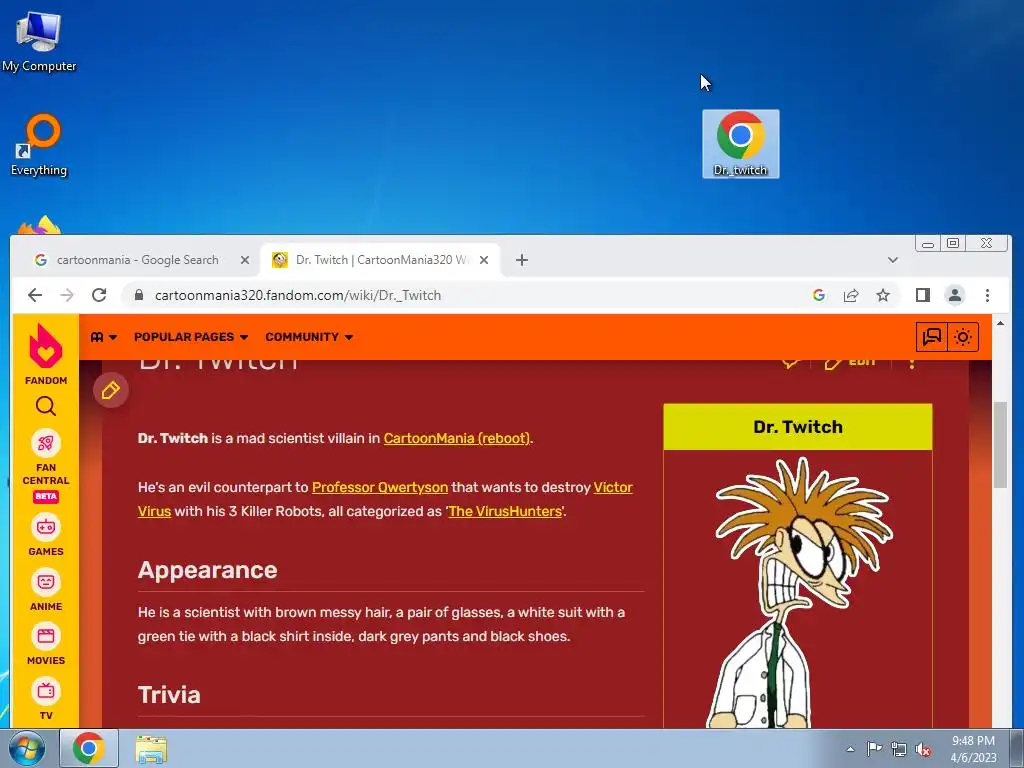Expand the Community menu

309,337
